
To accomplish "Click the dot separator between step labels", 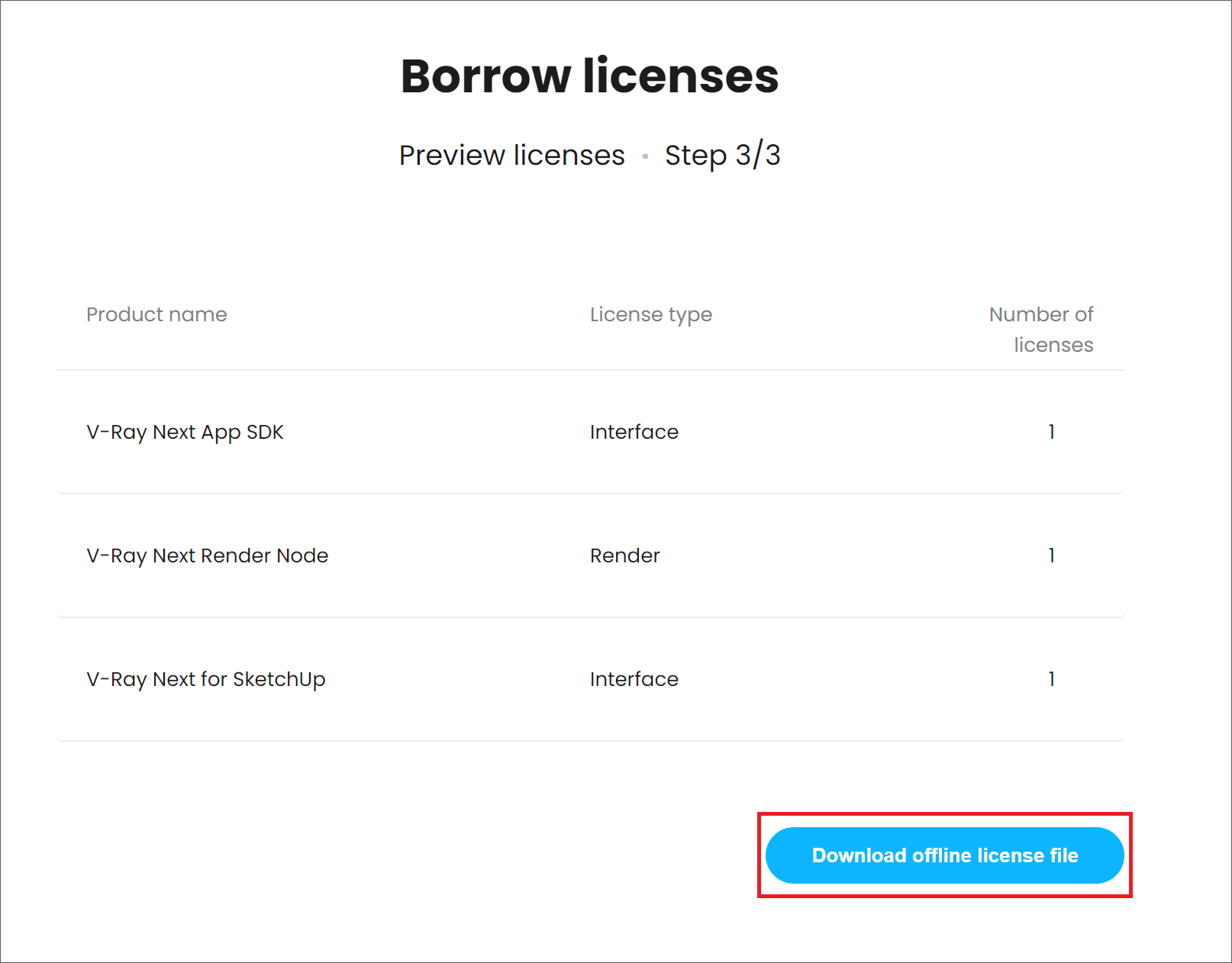I will pos(645,155).
